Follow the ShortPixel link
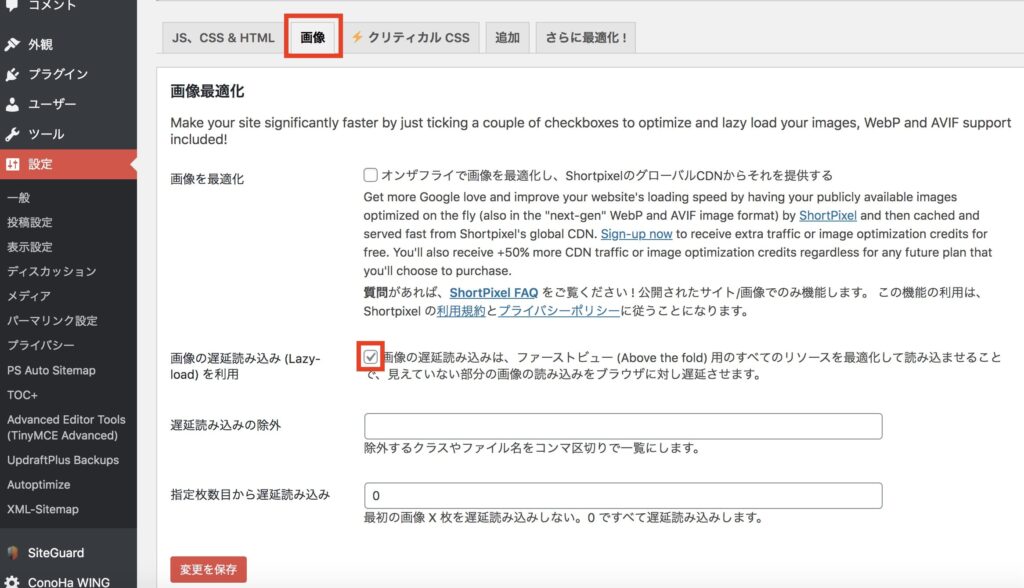 (x=827, y=216)
